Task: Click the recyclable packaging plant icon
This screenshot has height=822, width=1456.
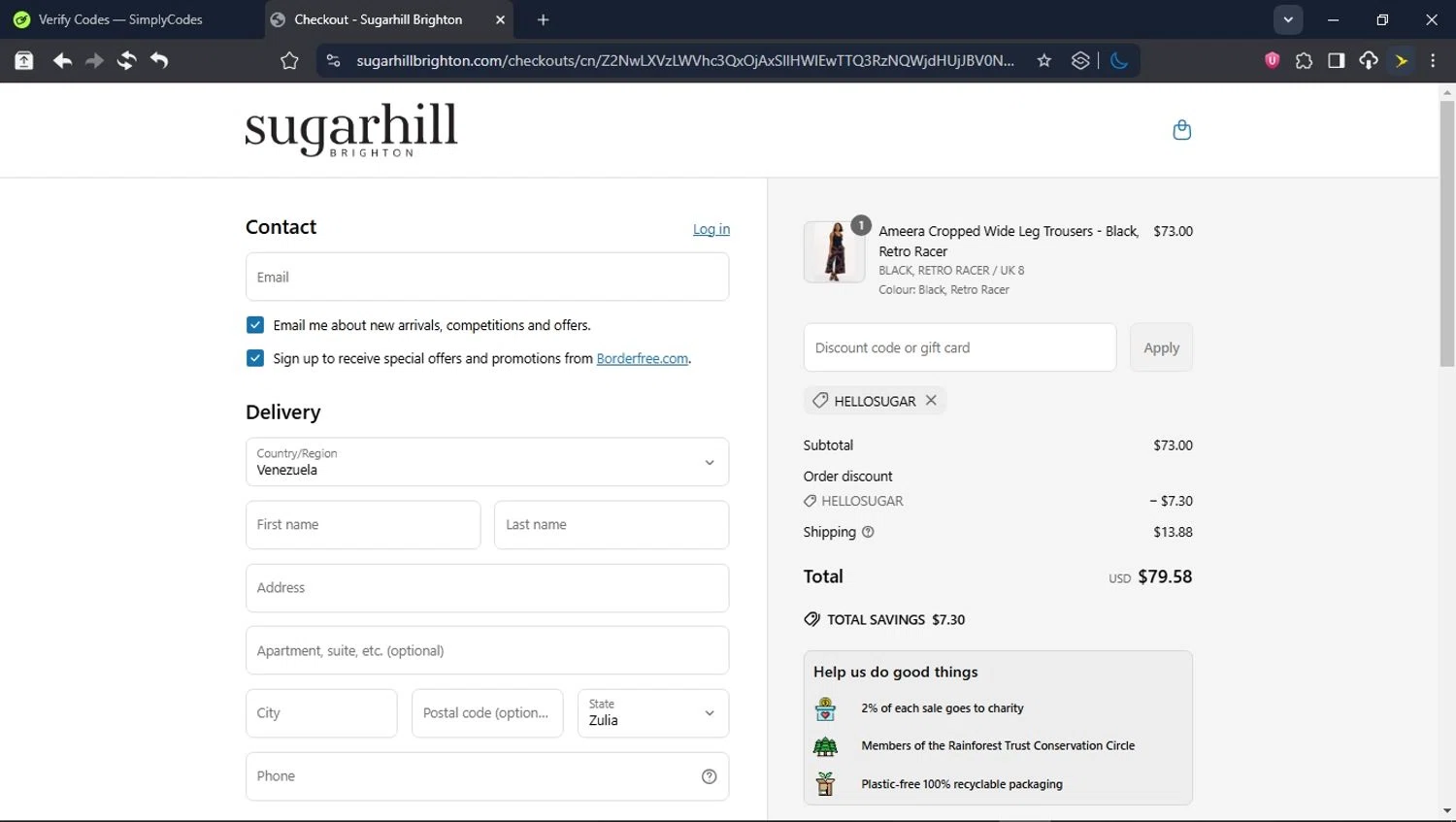Action: point(825,783)
